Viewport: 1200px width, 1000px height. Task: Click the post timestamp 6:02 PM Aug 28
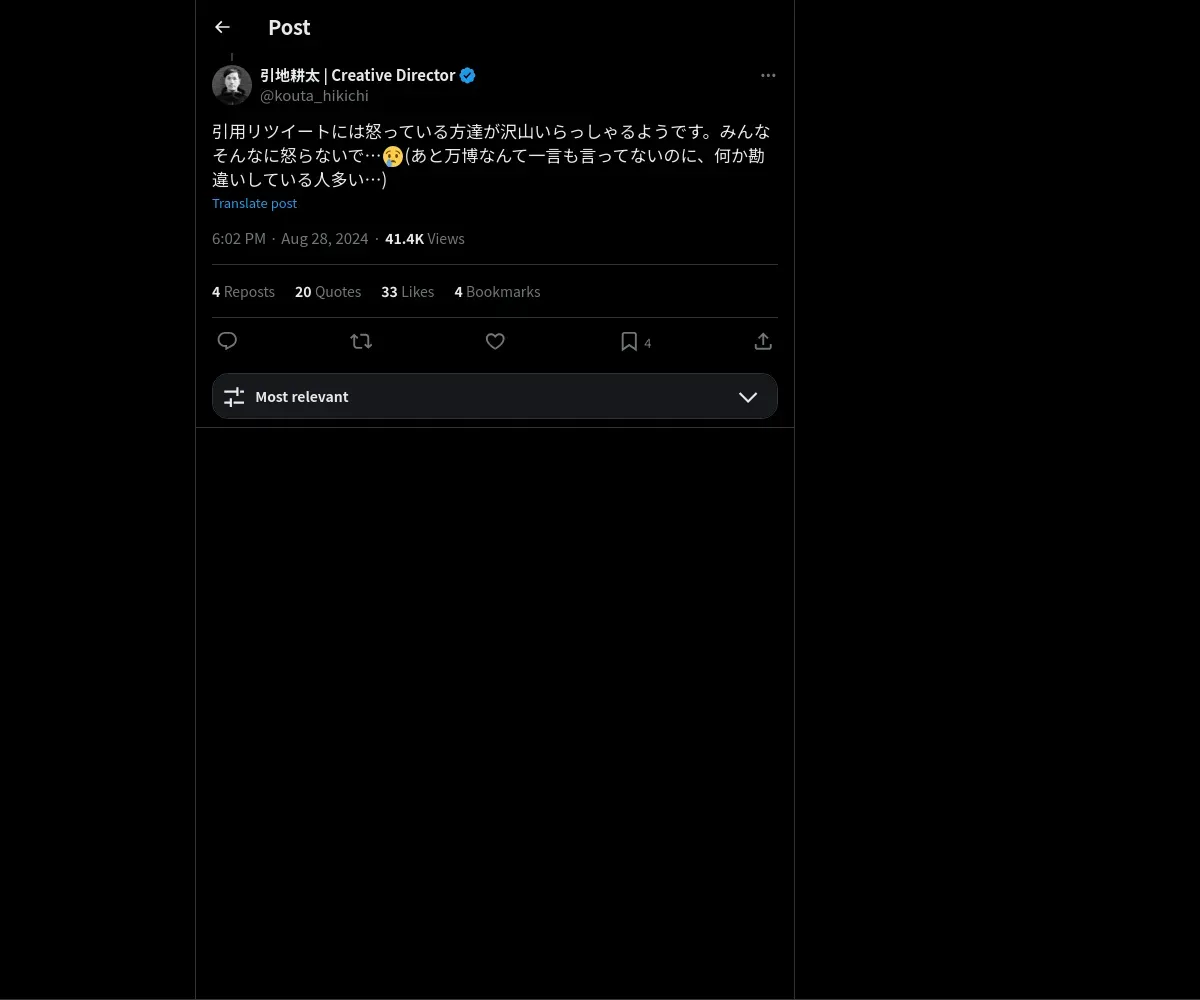coord(290,239)
